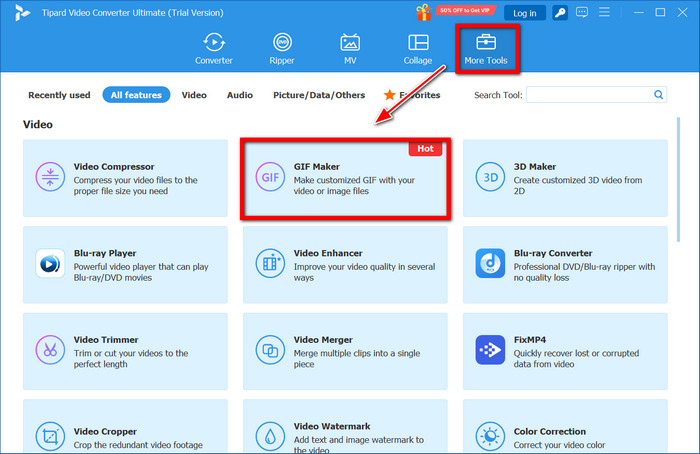Click the More Tools toolbox icon
700x454 pixels.
(486, 43)
